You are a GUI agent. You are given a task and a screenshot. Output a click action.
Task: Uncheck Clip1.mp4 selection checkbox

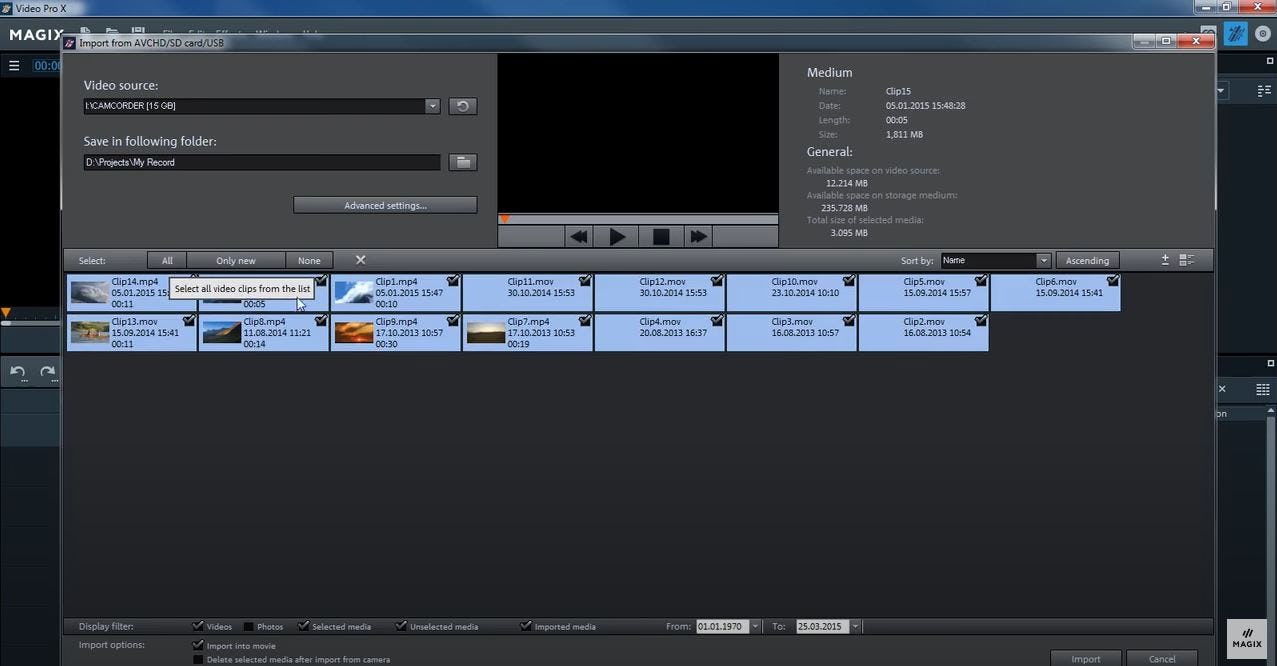pyautogui.click(x=453, y=281)
